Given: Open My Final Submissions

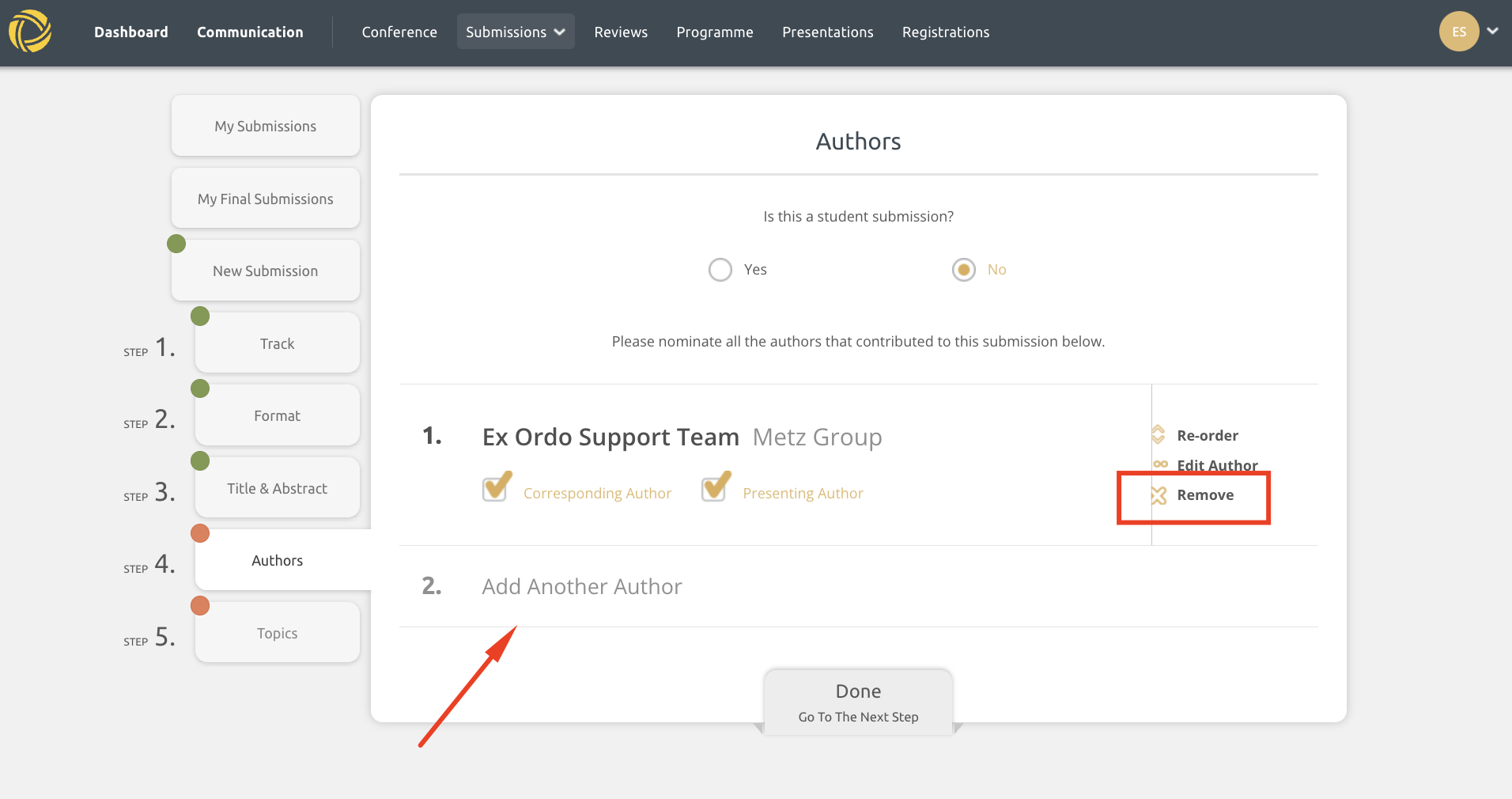Looking at the screenshot, I should tap(266, 199).
